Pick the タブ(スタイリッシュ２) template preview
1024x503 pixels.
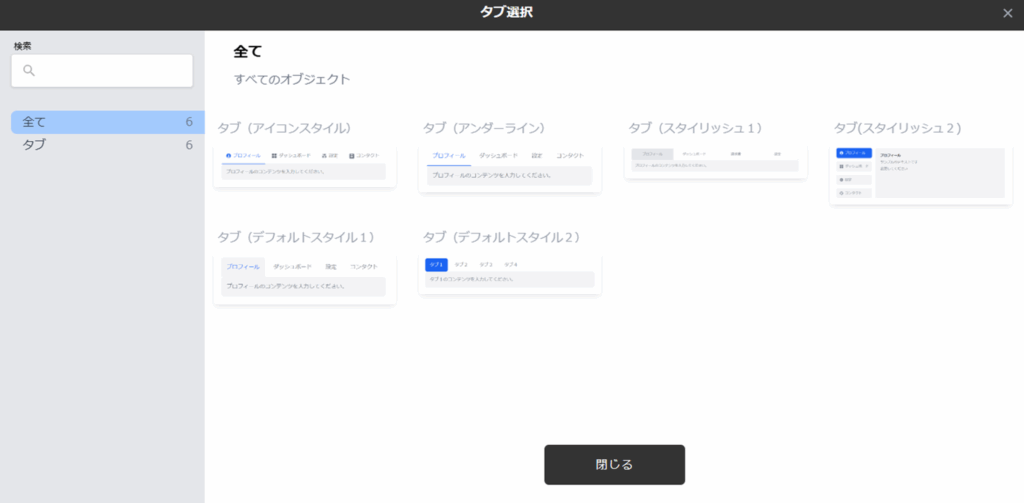click(x=921, y=174)
